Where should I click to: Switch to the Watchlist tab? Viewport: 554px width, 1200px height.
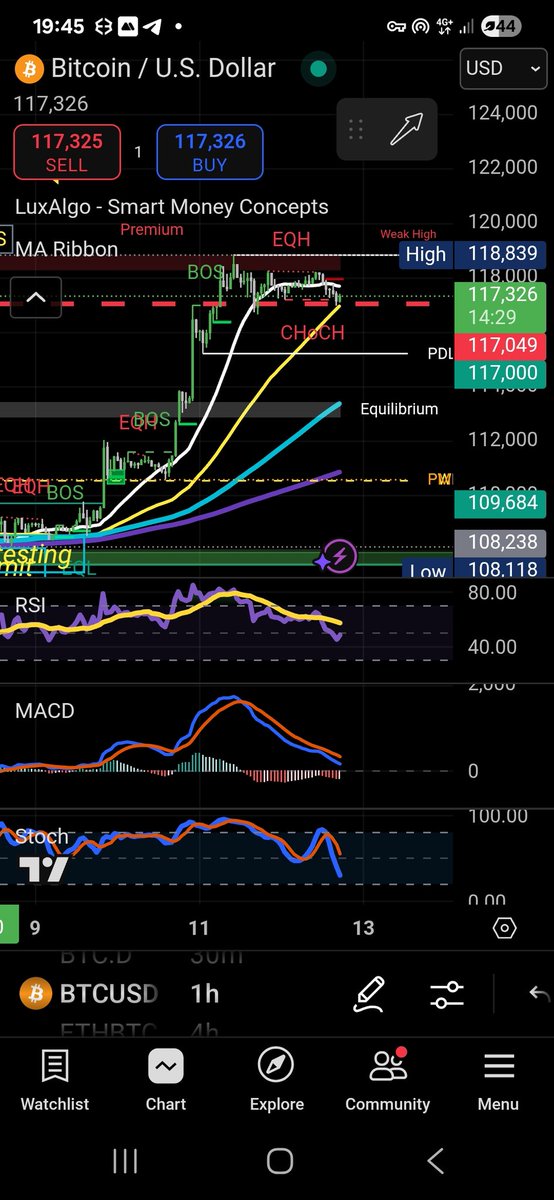pyautogui.click(x=55, y=1080)
